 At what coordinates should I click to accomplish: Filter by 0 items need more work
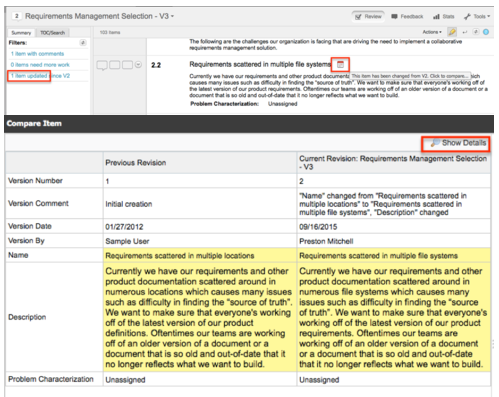click(40, 65)
